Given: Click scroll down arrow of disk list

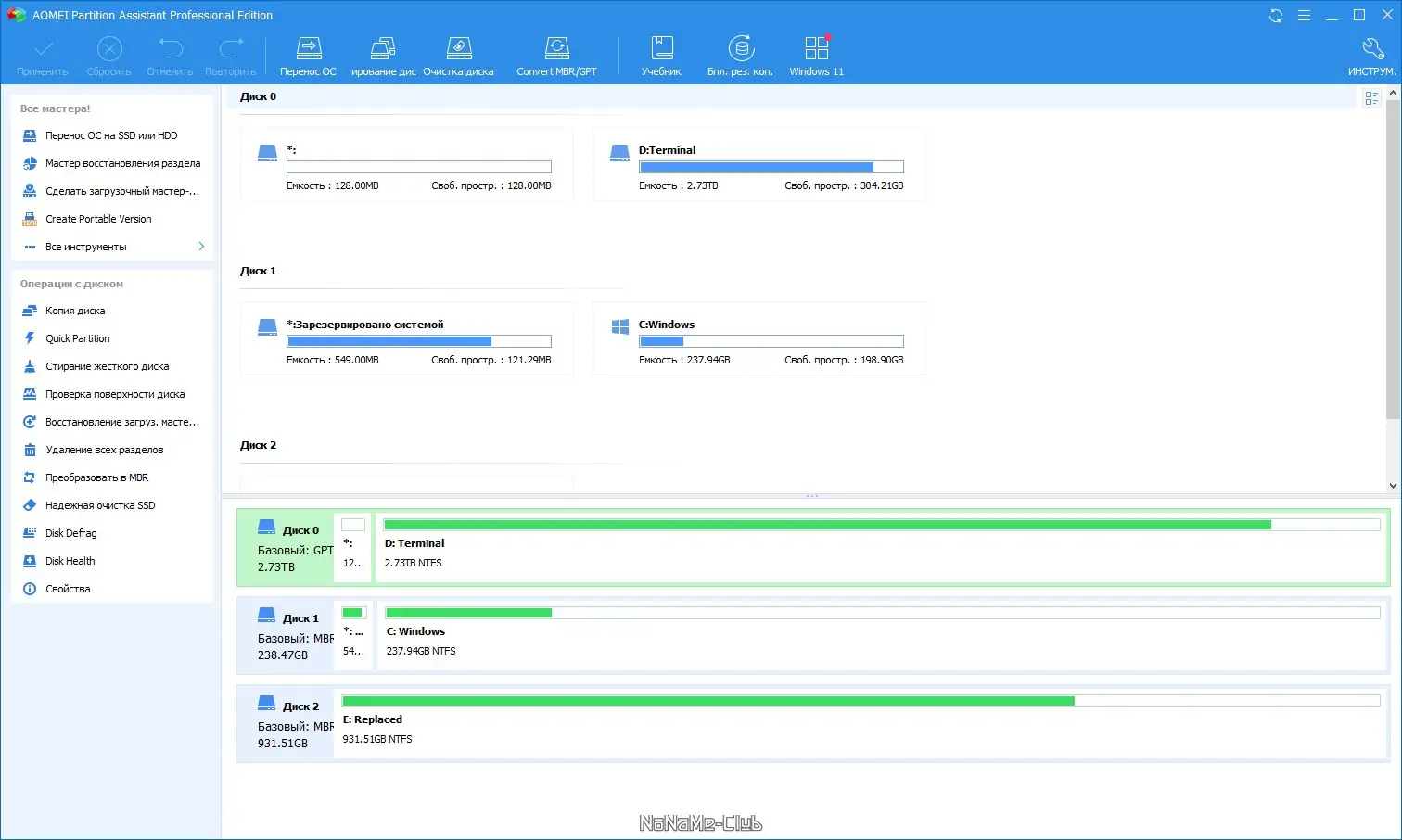Looking at the screenshot, I should 1393,485.
